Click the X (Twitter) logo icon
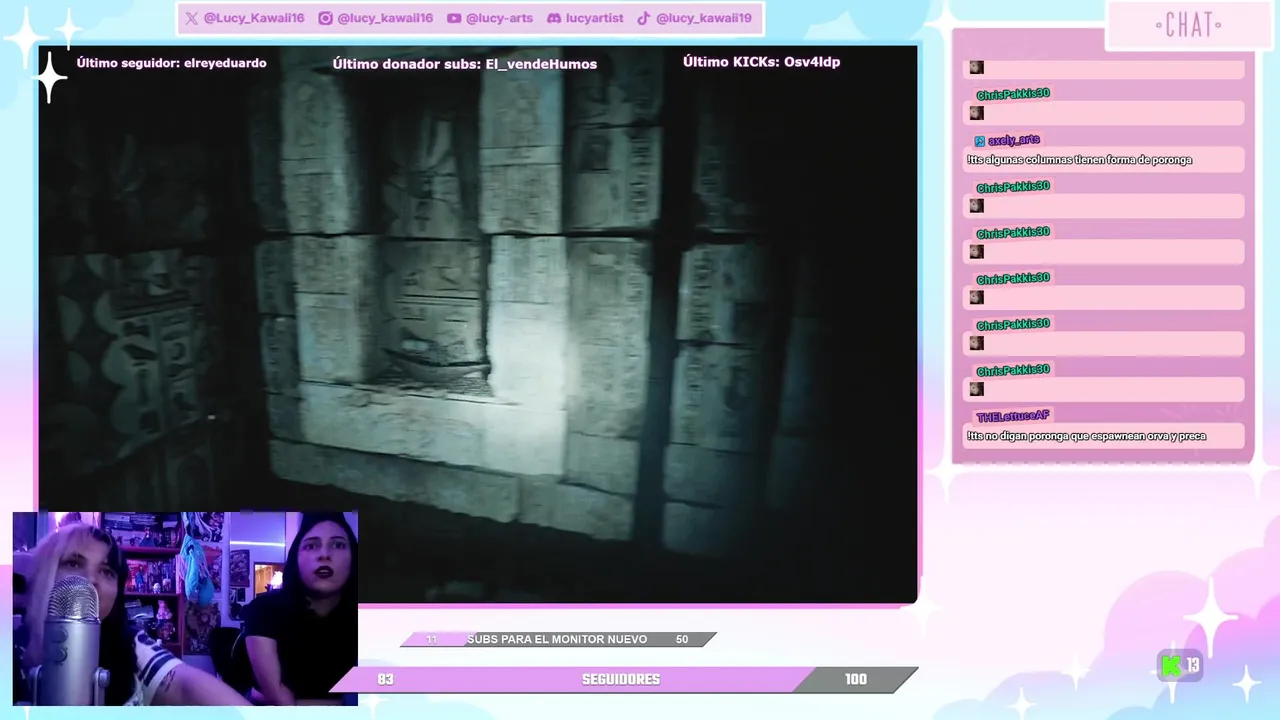This screenshot has width=1280, height=720. tap(191, 18)
